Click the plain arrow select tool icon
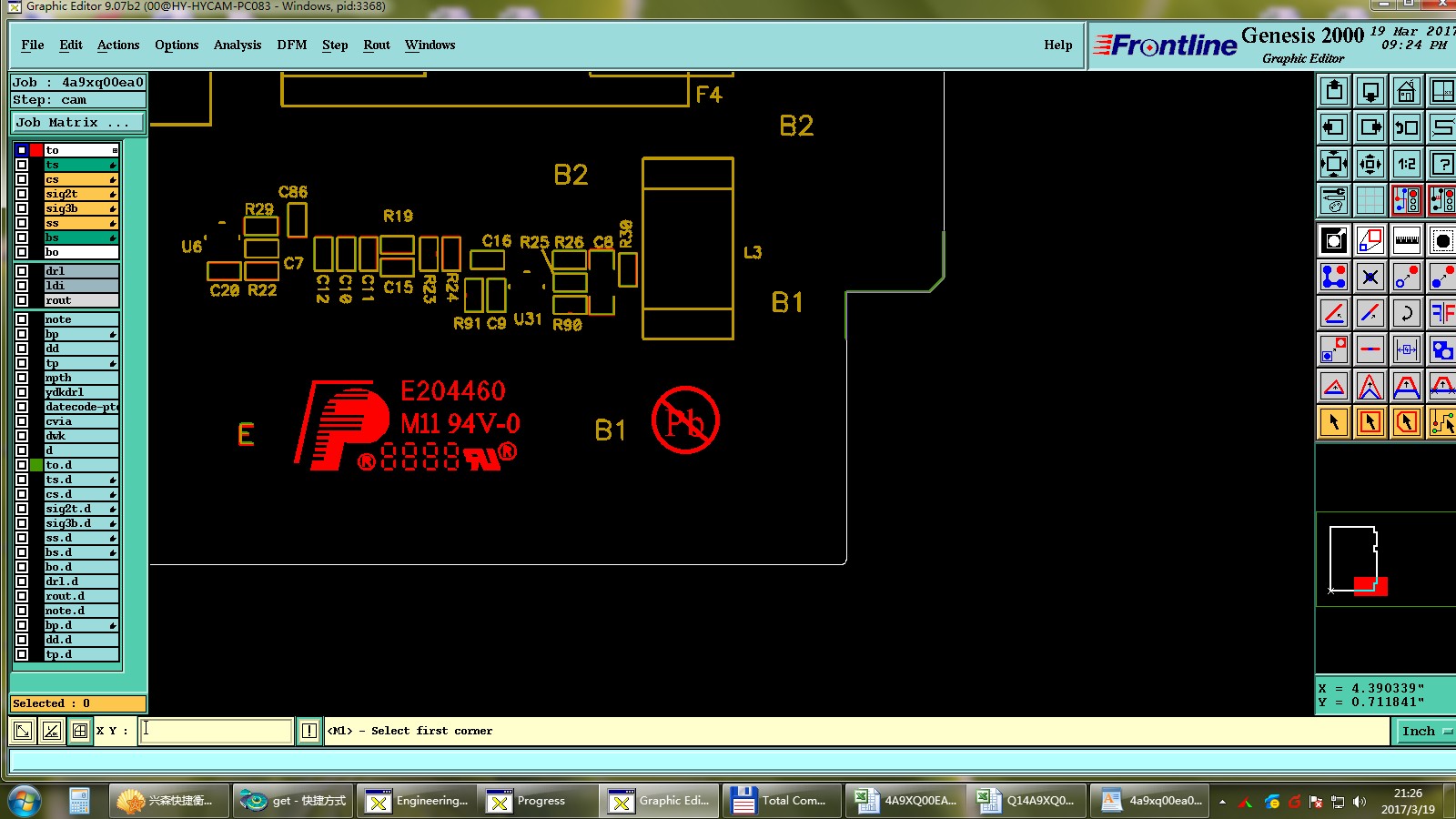 tap(1334, 422)
